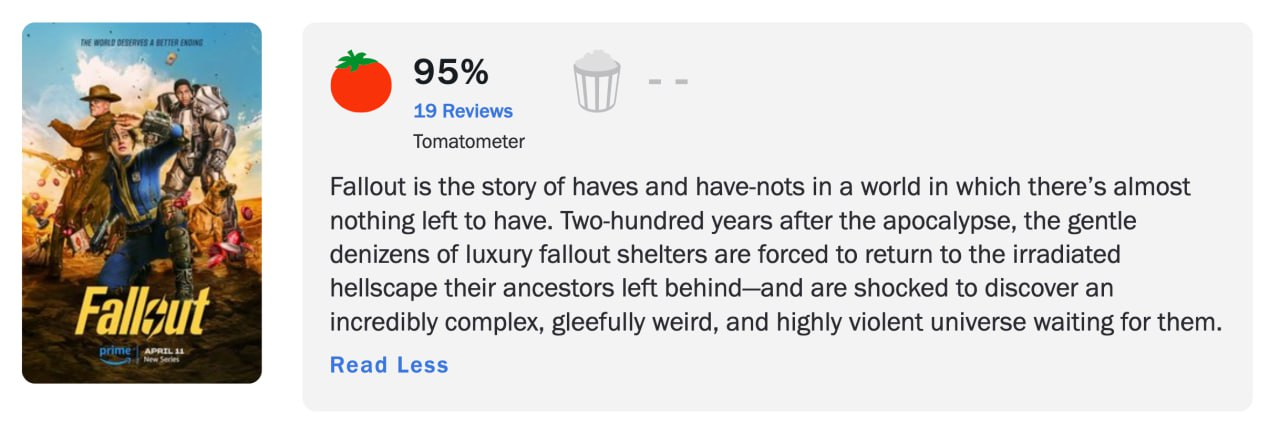The width and height of the screenshot is (1280, 446).
Task: Click the empty popcorn bucket icon
Action: pyautogui.click(x=597, y=82)
